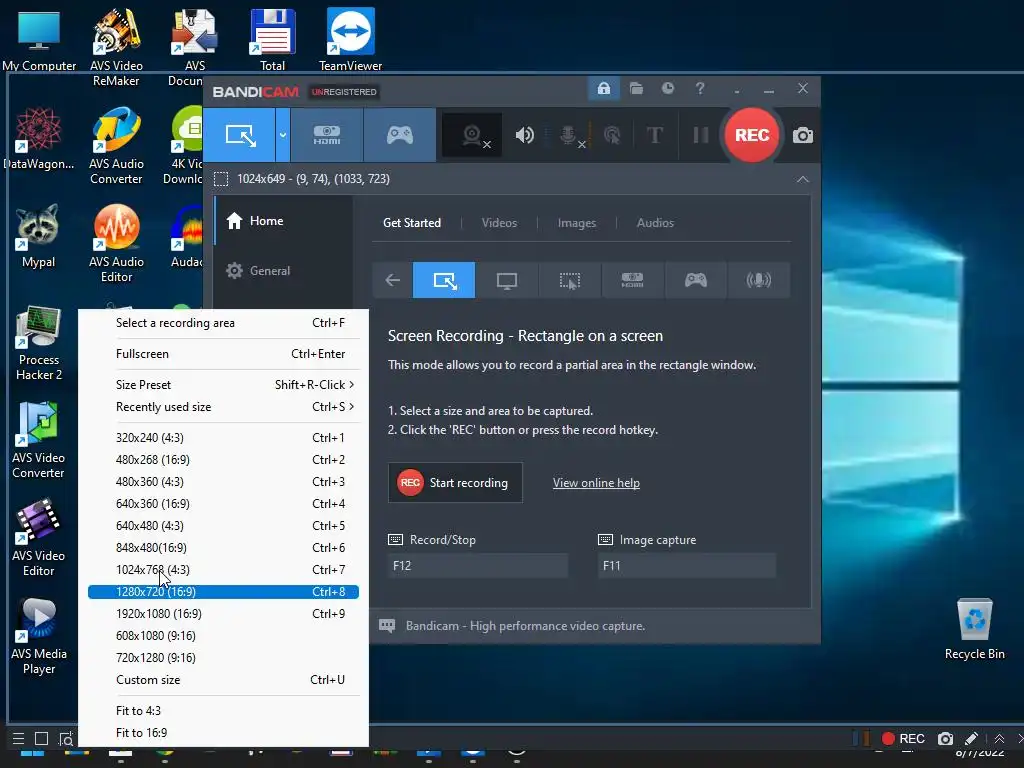This screenshot has height=768, width=1024.
Task: Open Process Hacker 2 desktop icon
Action: (x=39, y=344)
